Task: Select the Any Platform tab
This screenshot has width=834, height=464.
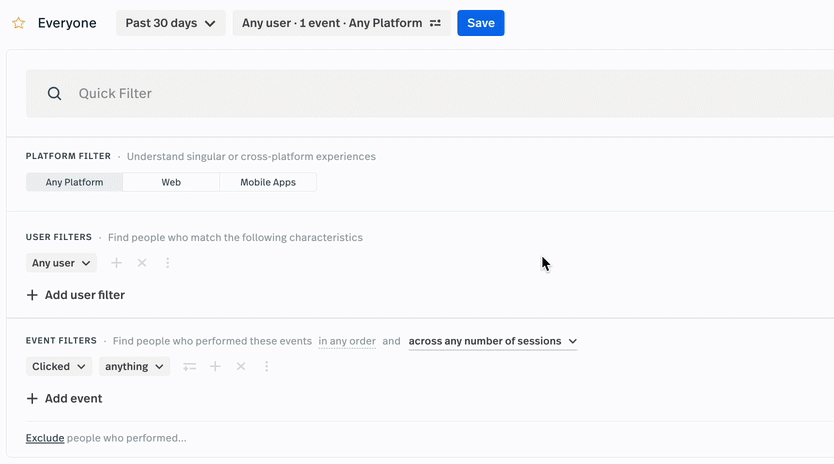Action: click(74, 182)
